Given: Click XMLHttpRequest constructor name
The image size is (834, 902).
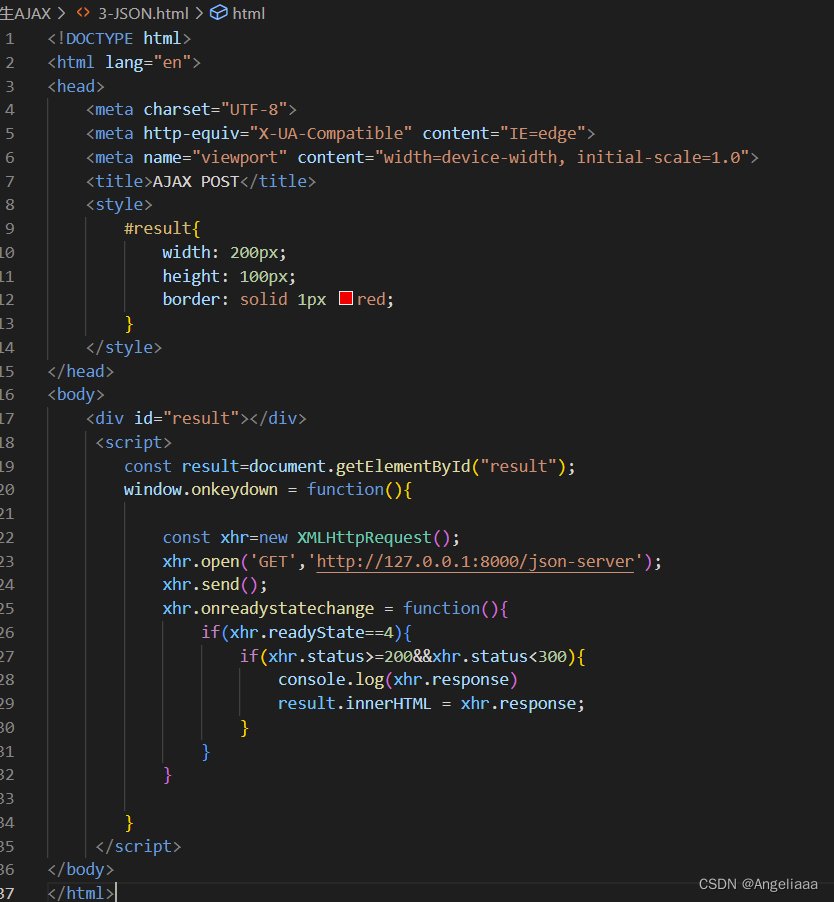Looking at the screenshot, I should 365,537.
